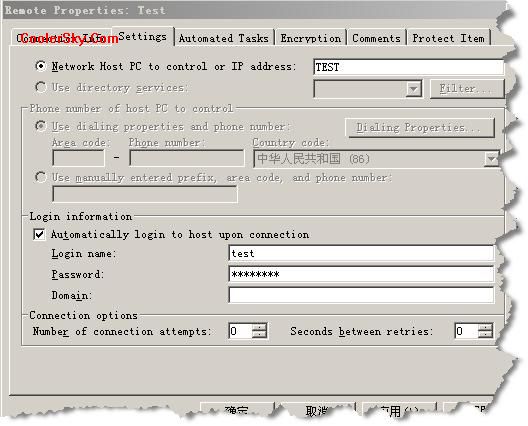Expand the Country code dropdown
The image size is (528, 426).
[491, 159]
